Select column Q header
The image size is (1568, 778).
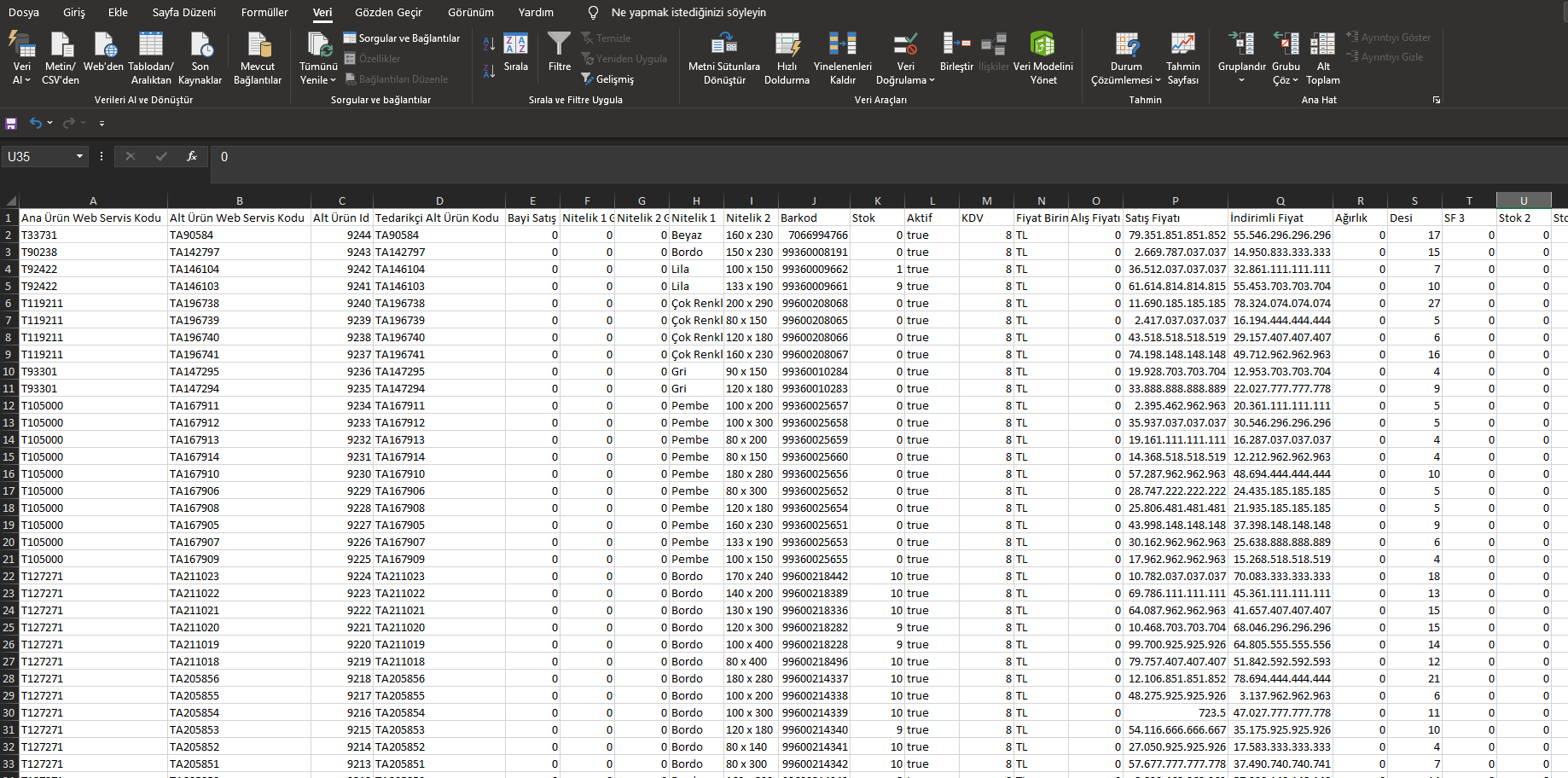[x=1281, y=200]
